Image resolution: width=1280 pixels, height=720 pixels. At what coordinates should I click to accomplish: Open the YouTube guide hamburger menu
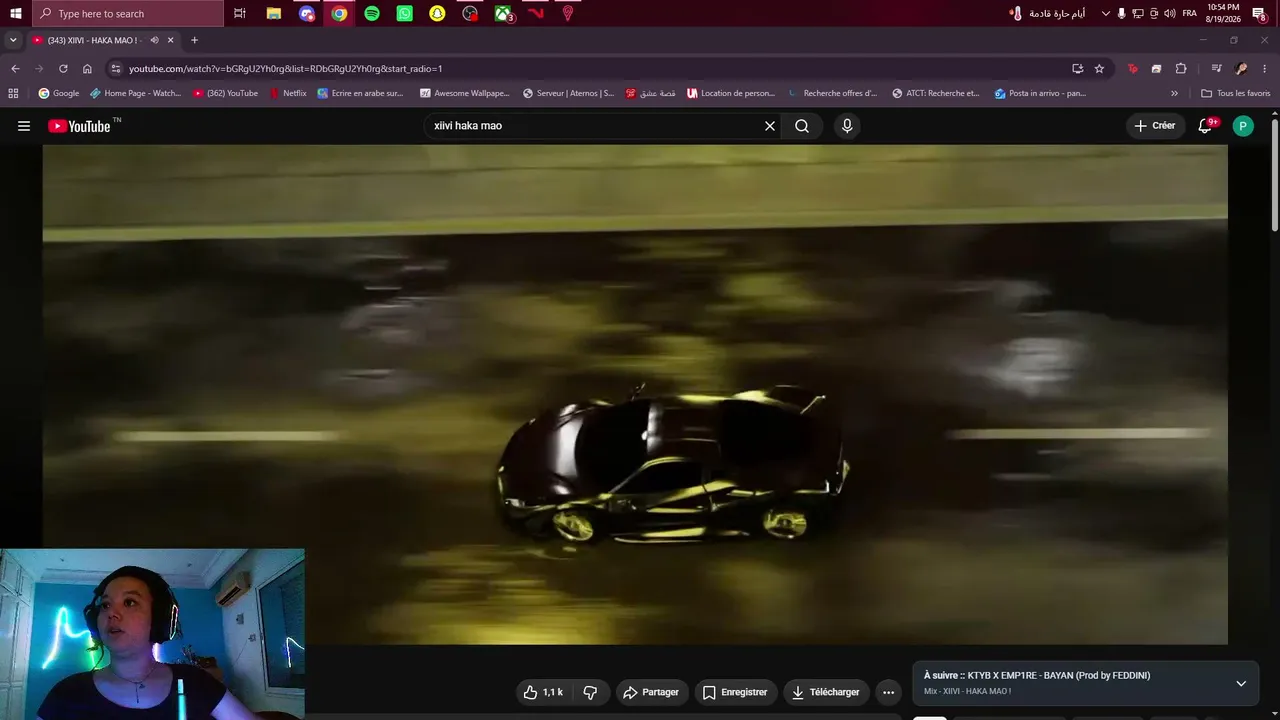[24, 126]
